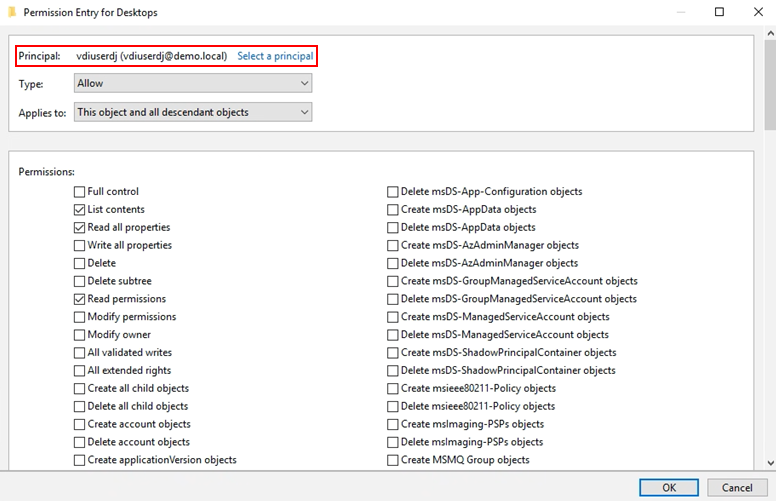Check Create all child objects
This screenshot has height=501, width=776.
tap(80, 389)
